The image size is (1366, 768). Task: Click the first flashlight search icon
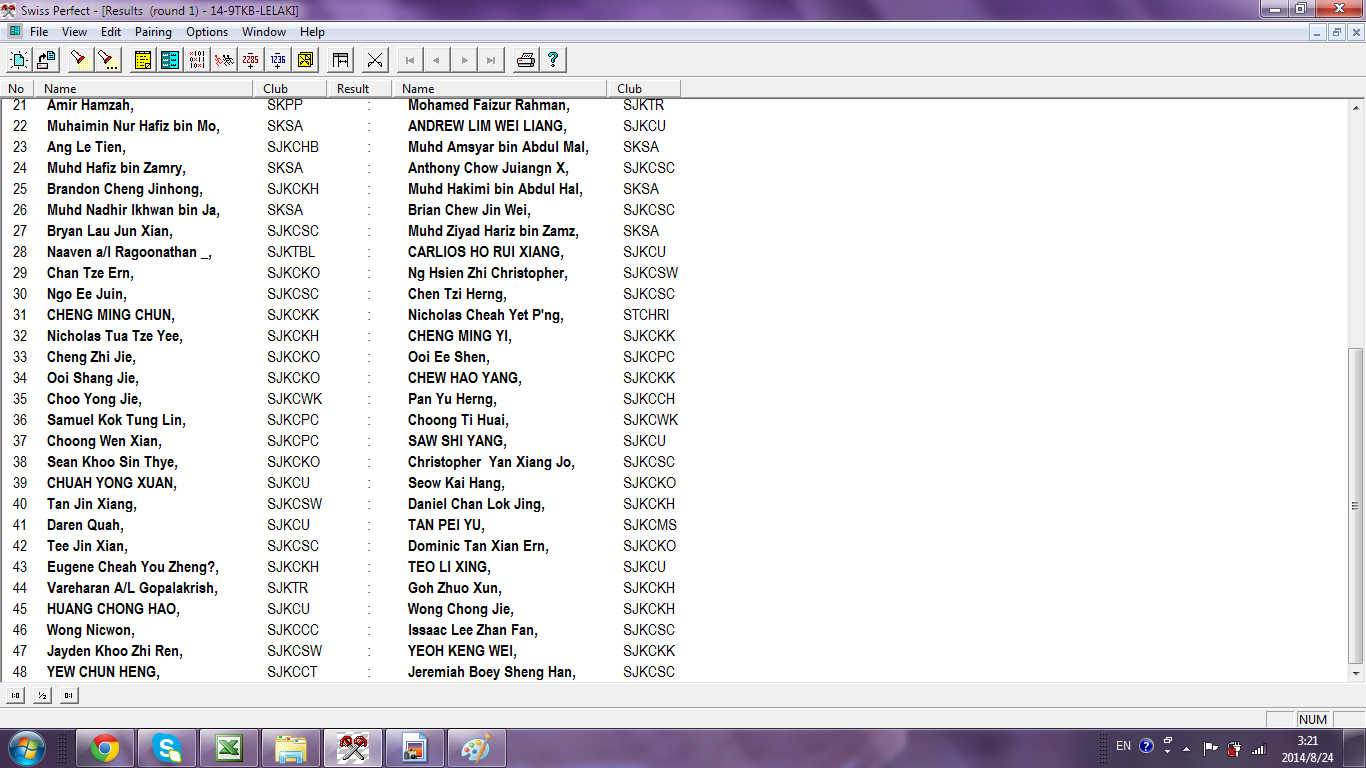point(78,60)
